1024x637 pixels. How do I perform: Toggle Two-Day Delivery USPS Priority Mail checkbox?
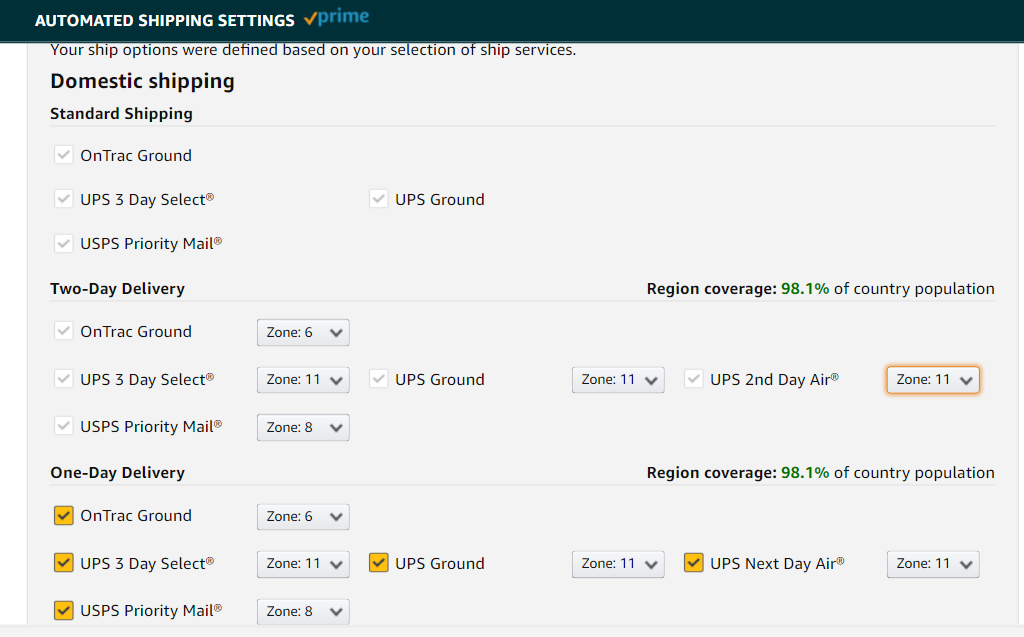click(63, 426)
